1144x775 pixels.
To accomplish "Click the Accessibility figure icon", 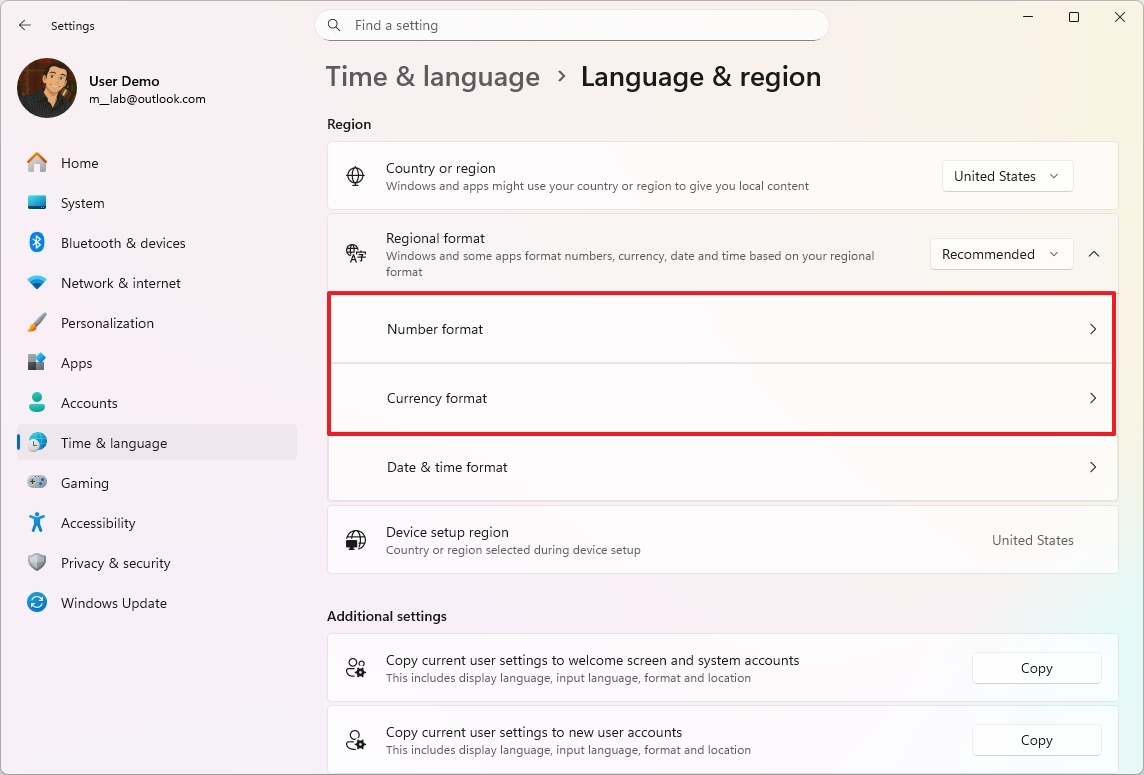I will click(37, 523).
